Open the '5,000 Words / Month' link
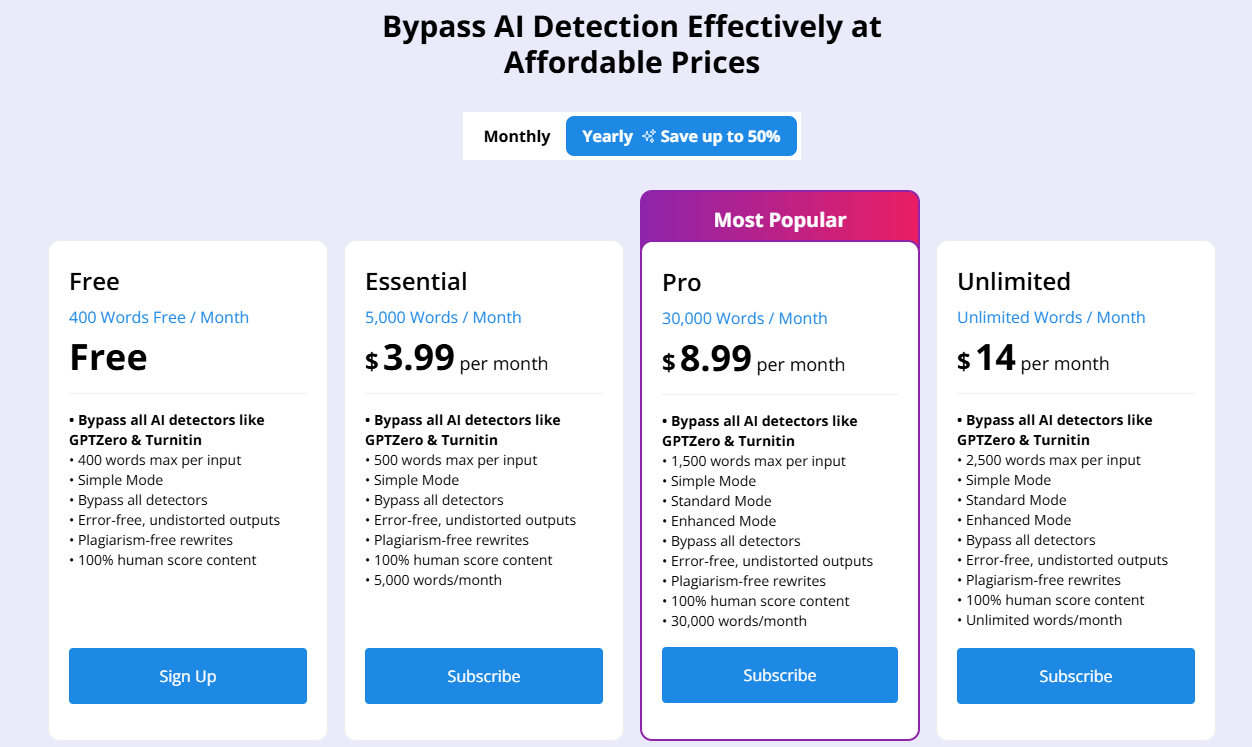The height and width of the screenshot is (747, 1252). click(443, 317)
